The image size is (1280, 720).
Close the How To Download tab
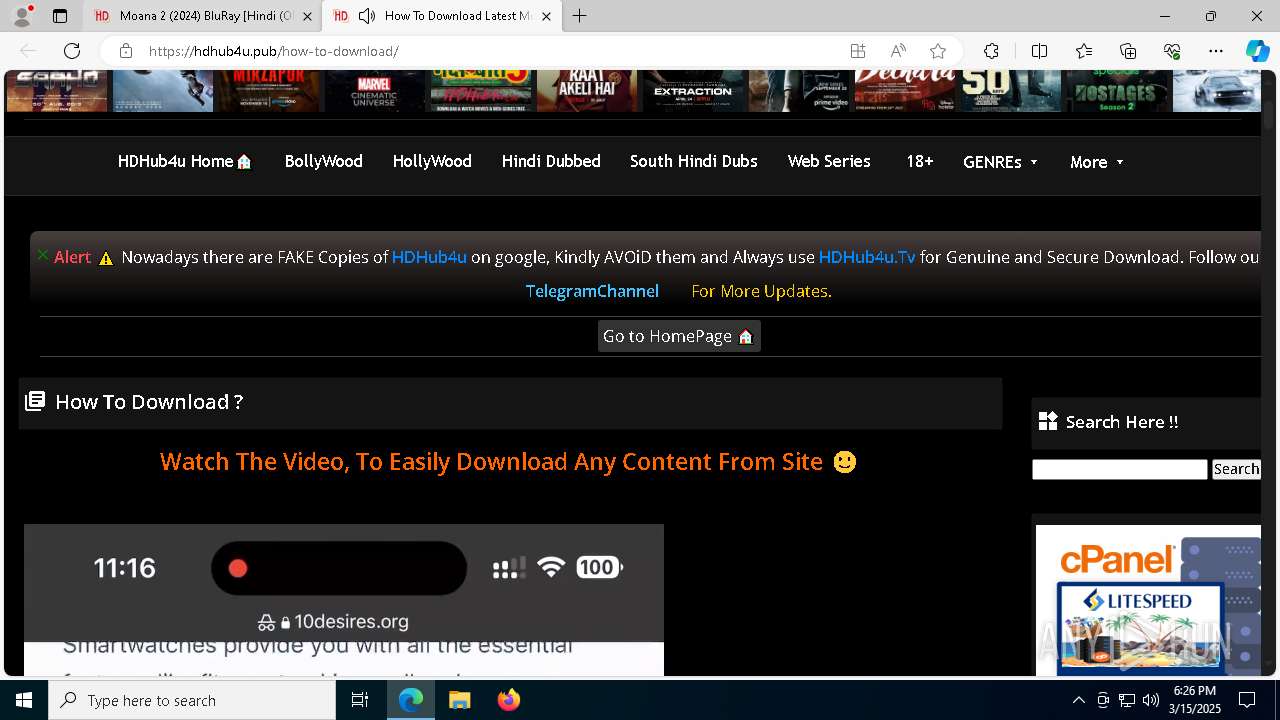(x=546, y=16)
